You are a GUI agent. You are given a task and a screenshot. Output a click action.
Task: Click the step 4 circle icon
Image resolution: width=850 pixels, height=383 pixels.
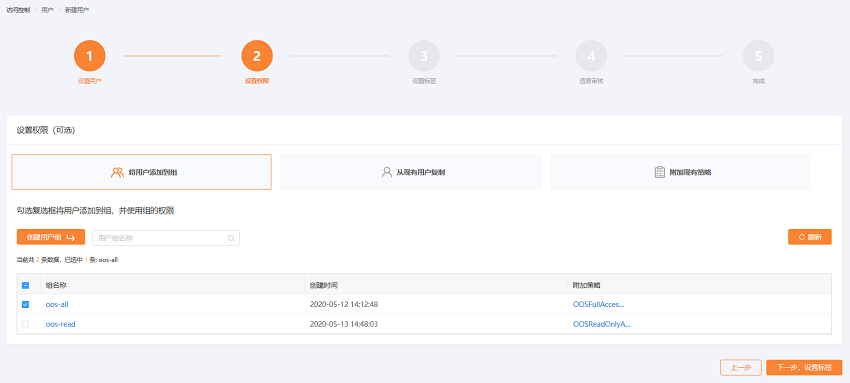pyautogui.click(x=591, y=56)
